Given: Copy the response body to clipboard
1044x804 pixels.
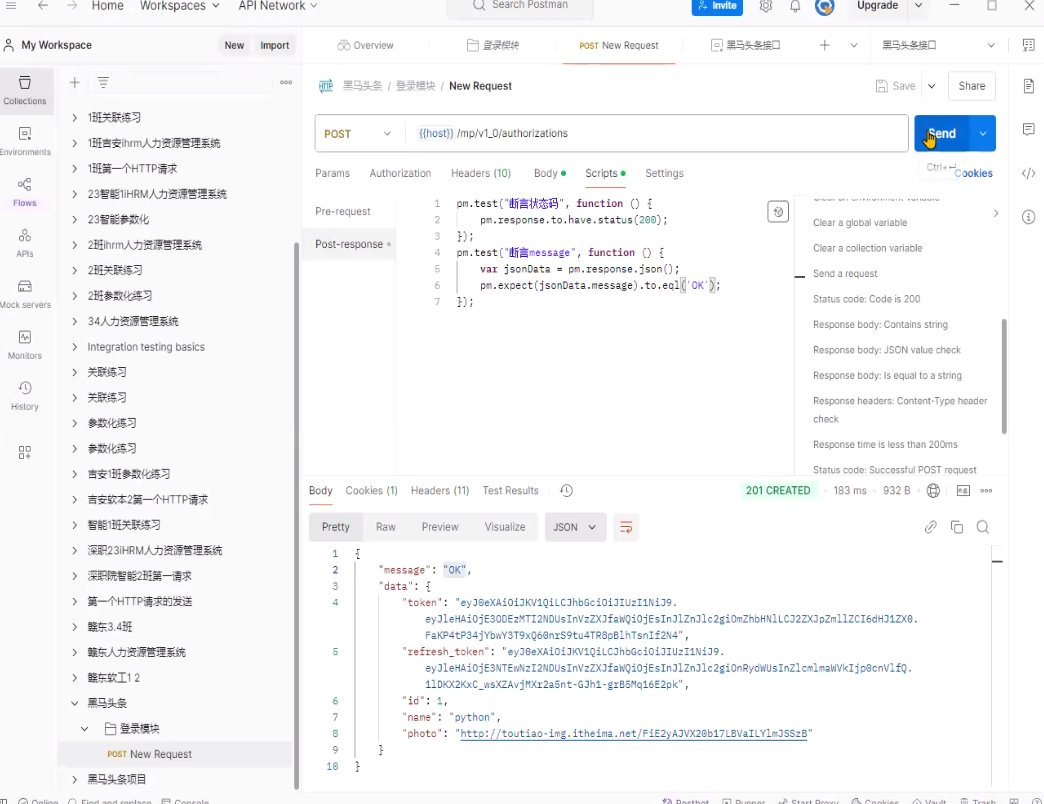Looking at the screenshot, I should [957, 527].
